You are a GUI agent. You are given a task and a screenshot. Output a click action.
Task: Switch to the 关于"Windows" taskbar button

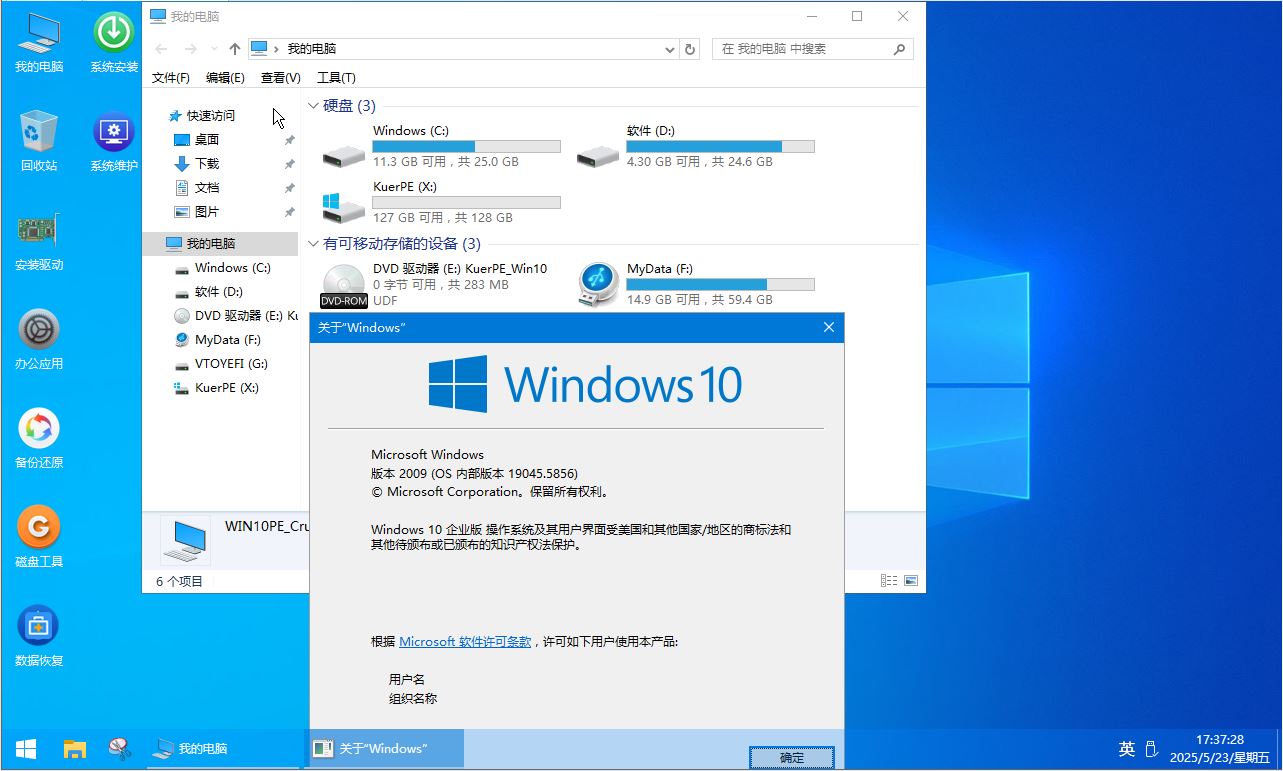[384, 749]
